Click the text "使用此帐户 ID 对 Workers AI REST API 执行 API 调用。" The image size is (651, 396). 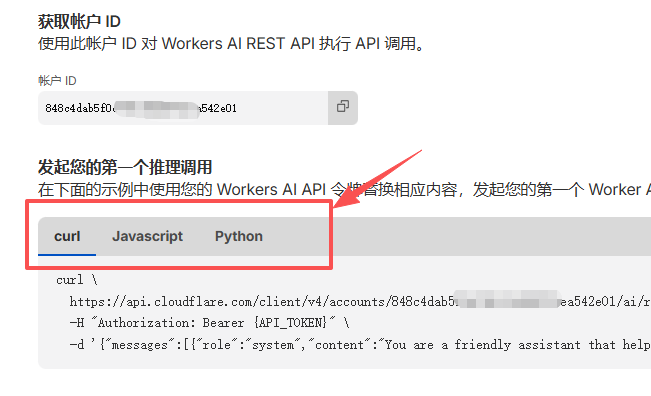(x=231, y=44)
